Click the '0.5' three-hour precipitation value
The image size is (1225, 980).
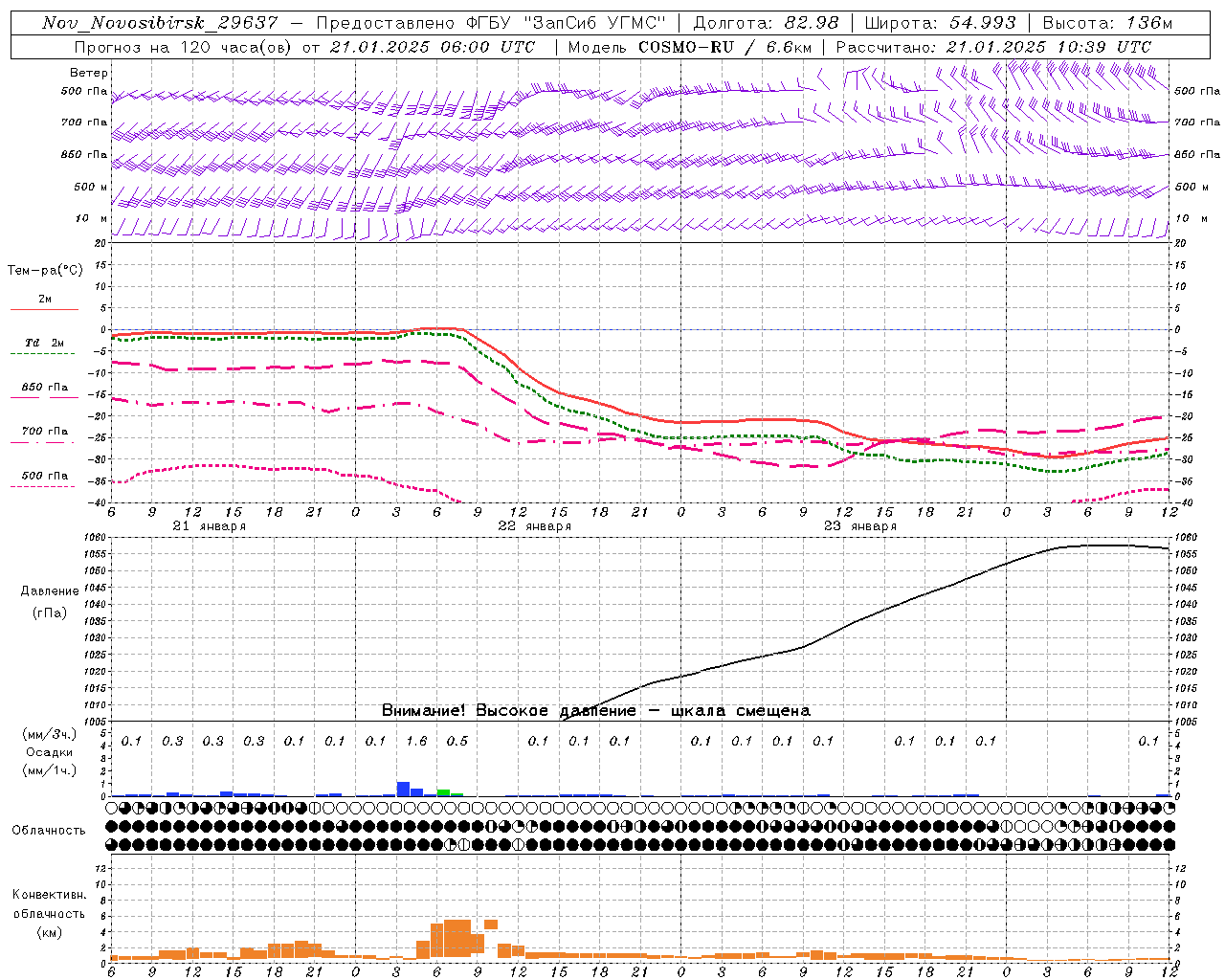tap(457, 741)
